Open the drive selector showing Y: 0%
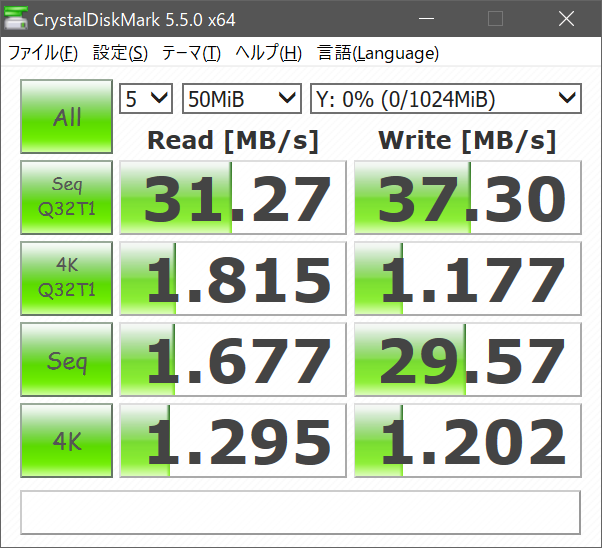The width and height of the screenshot is (602, 548). tap(446, 98)
